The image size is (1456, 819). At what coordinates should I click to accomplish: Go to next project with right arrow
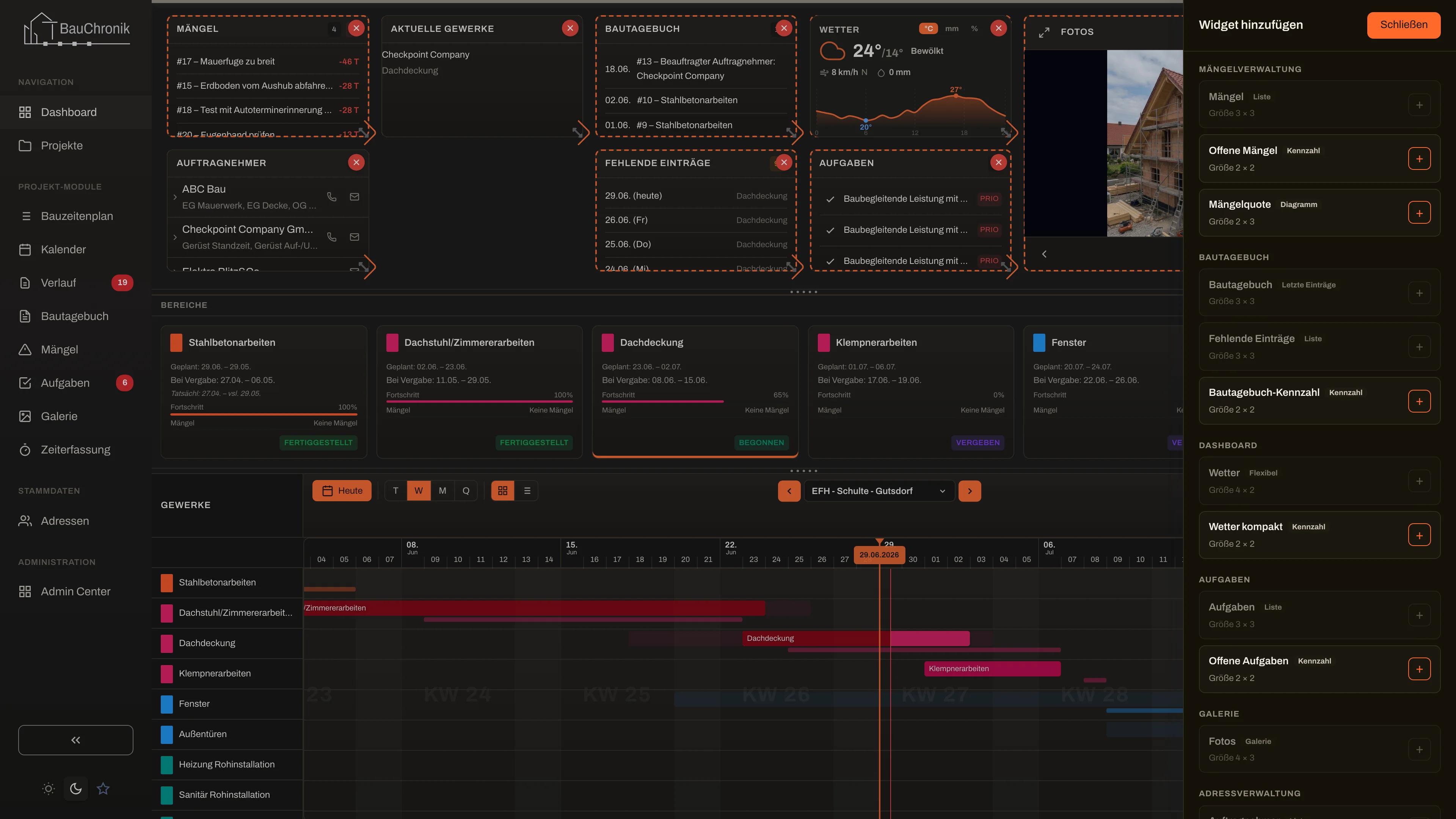pyautogui.click(x=970, y=491)
